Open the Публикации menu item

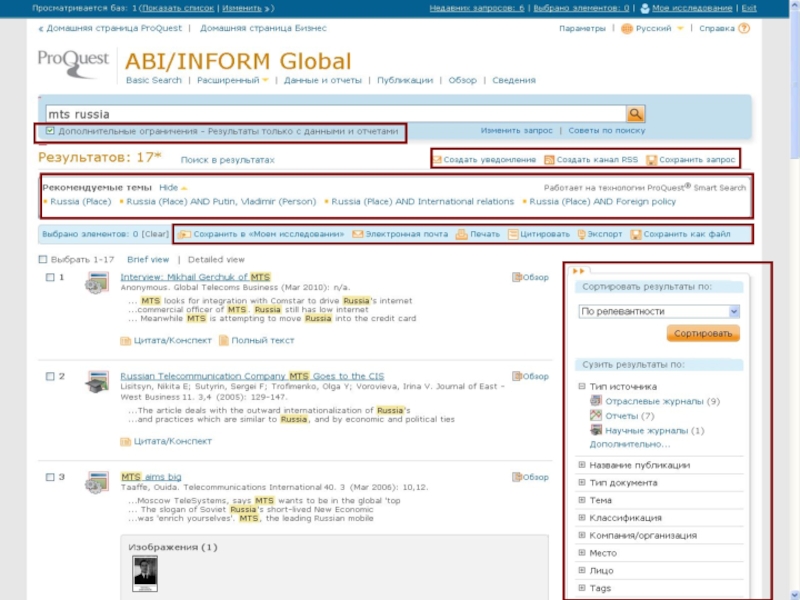[x=406, y=80]
